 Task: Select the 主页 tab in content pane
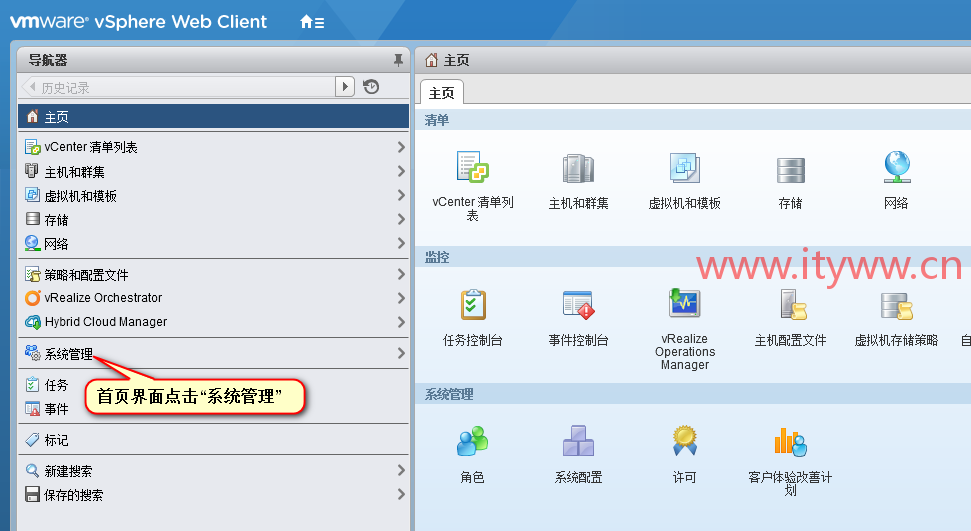442,92
